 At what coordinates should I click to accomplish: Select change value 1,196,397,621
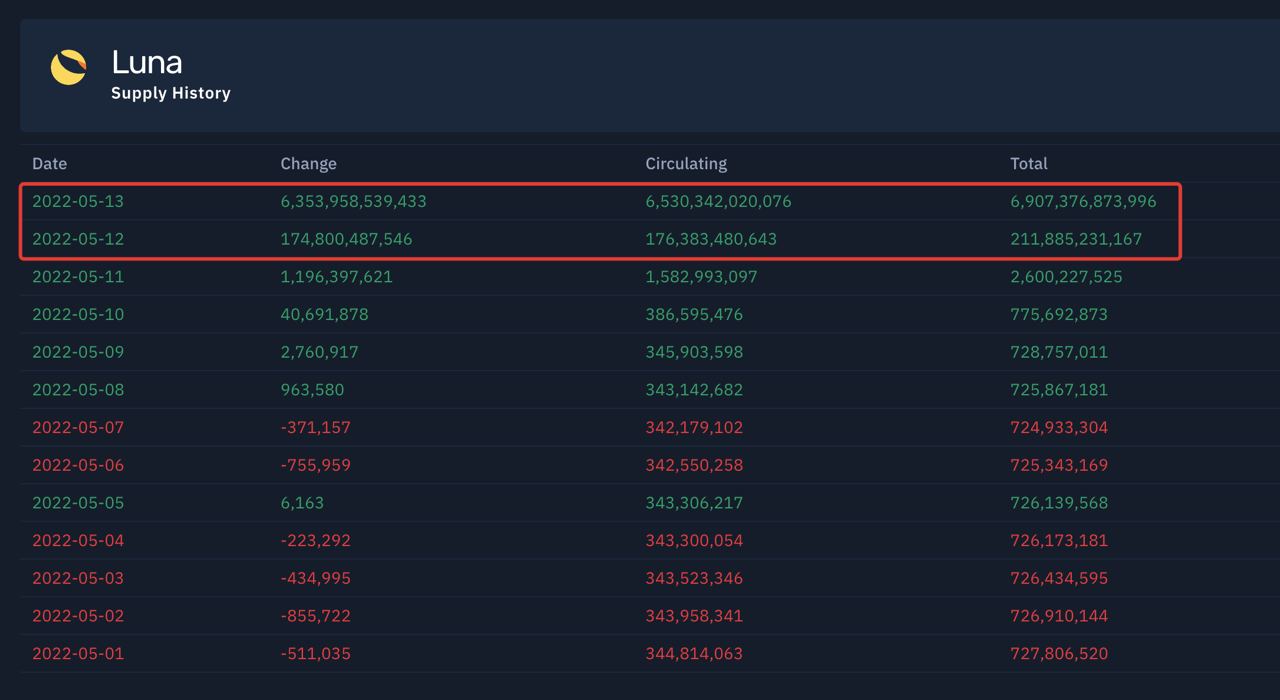coord(336,276)
